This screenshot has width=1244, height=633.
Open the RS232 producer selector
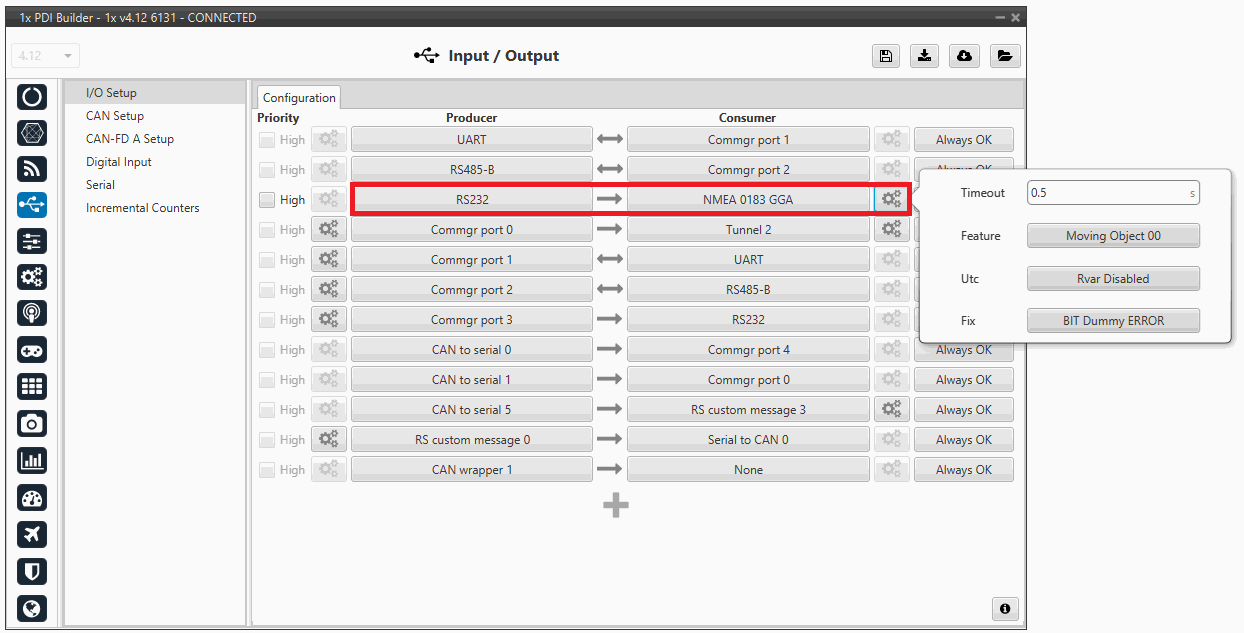coord(472,200)
